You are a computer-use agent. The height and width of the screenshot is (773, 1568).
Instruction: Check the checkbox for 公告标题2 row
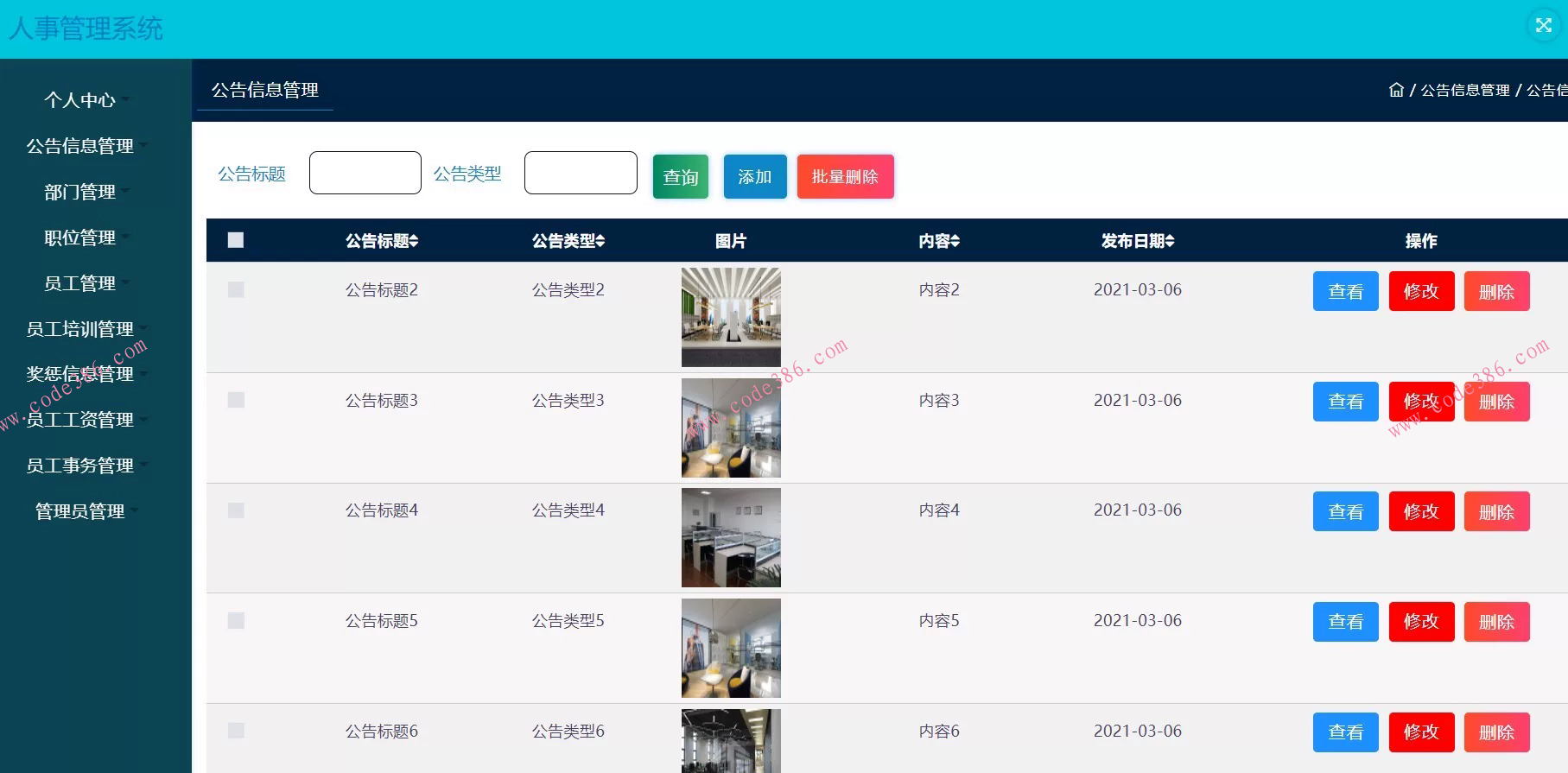click(x=236, y=289)
